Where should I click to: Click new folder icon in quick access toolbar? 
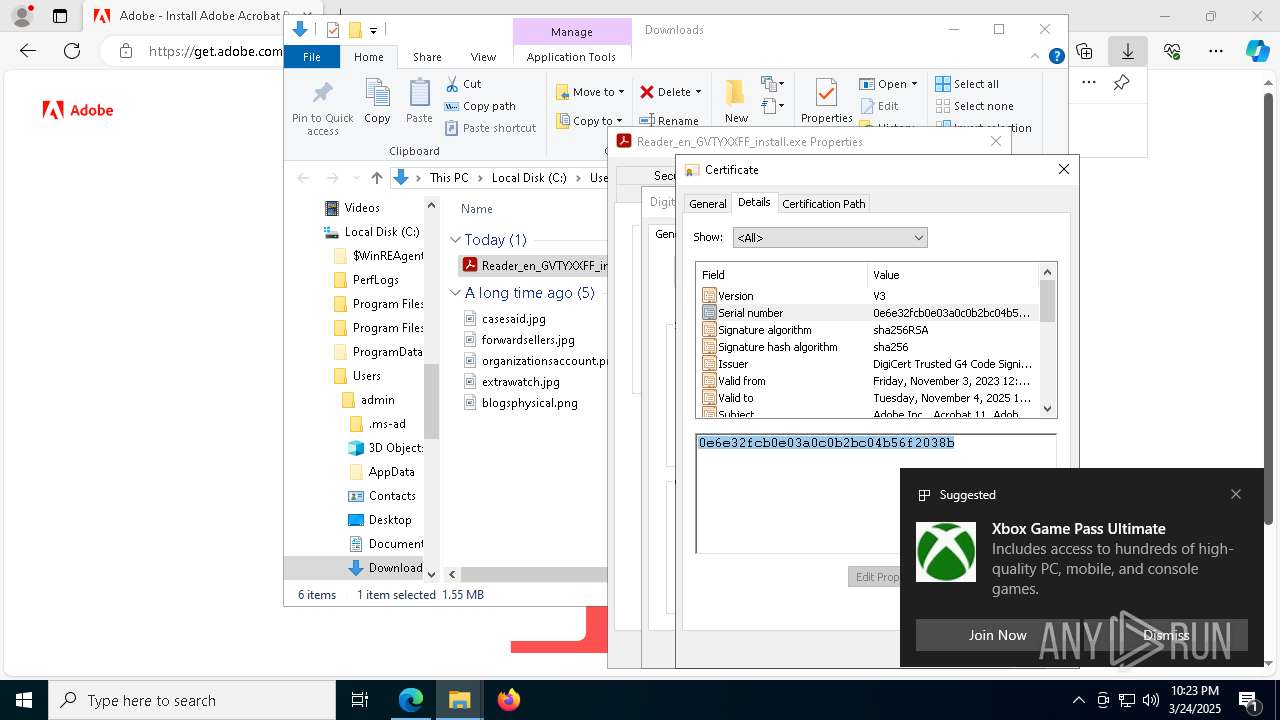tap(354, 30)
